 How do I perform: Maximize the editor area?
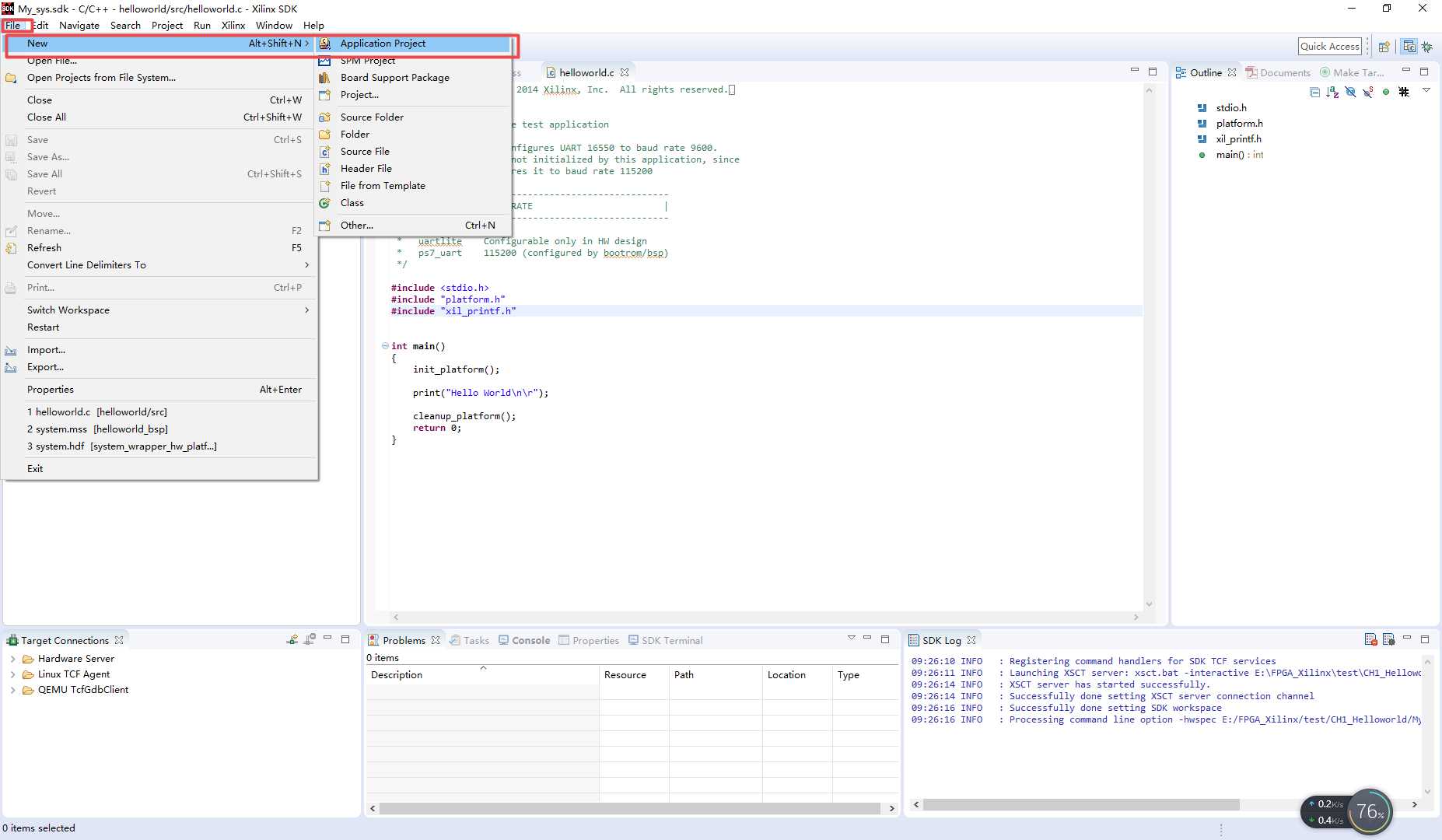click(x=1153, y=72)
